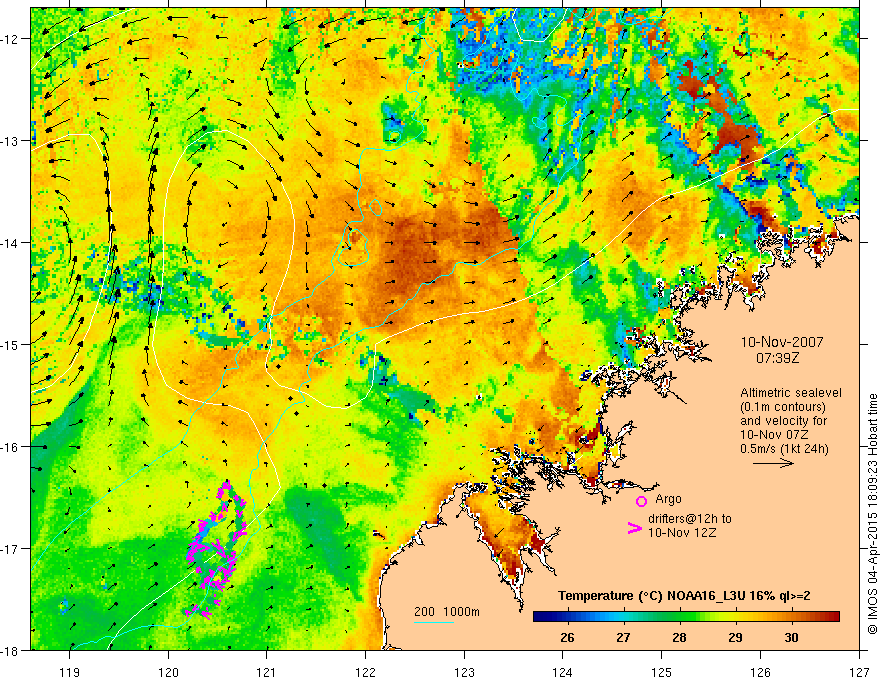Image resolution: width=880 pixels, height=680 pixels.
Task: Click the 'drifters@12h to' legend text
Action: click(x=690, y=518)
